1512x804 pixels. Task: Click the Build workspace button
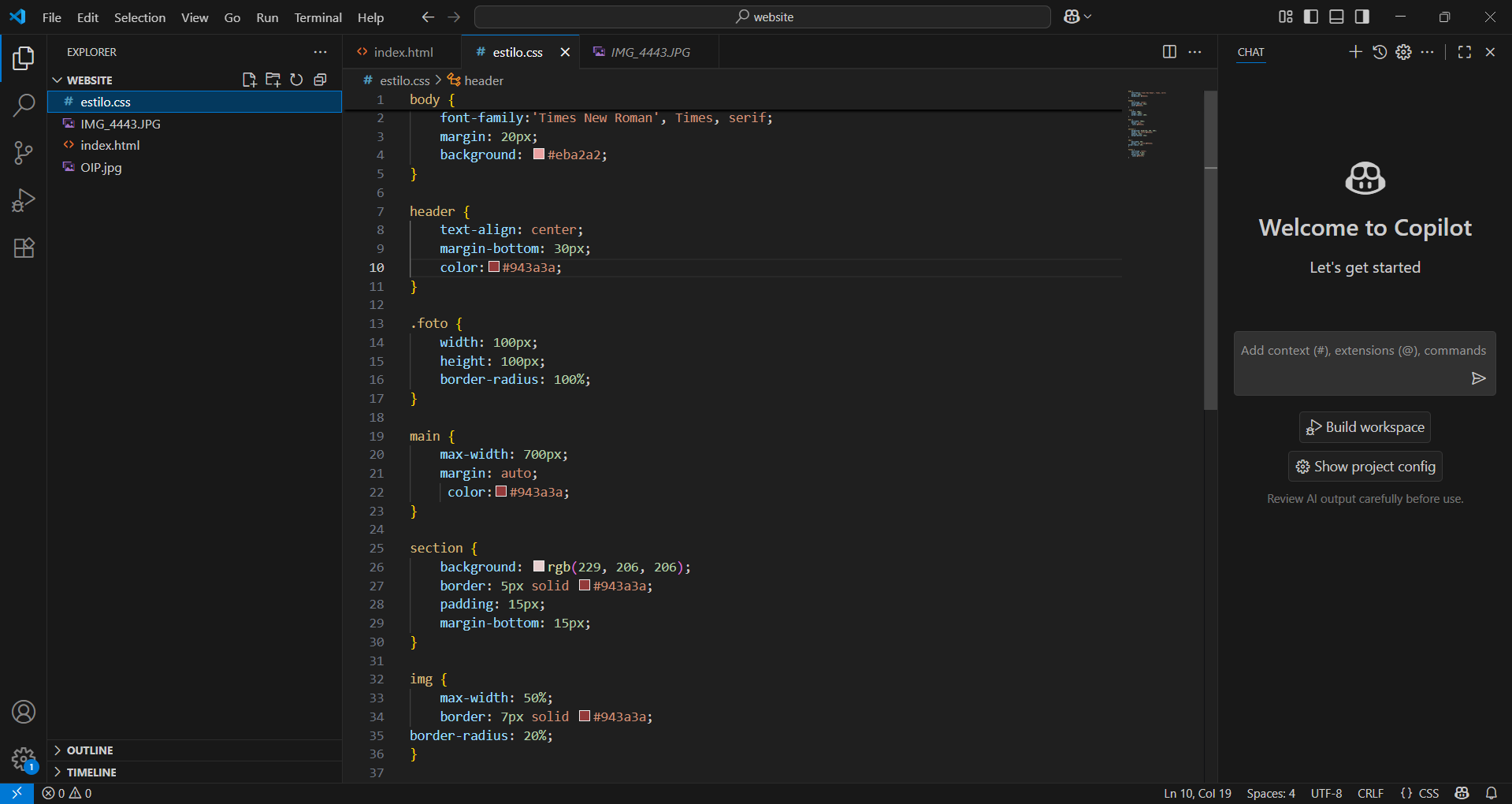(x=1365, y=427)
